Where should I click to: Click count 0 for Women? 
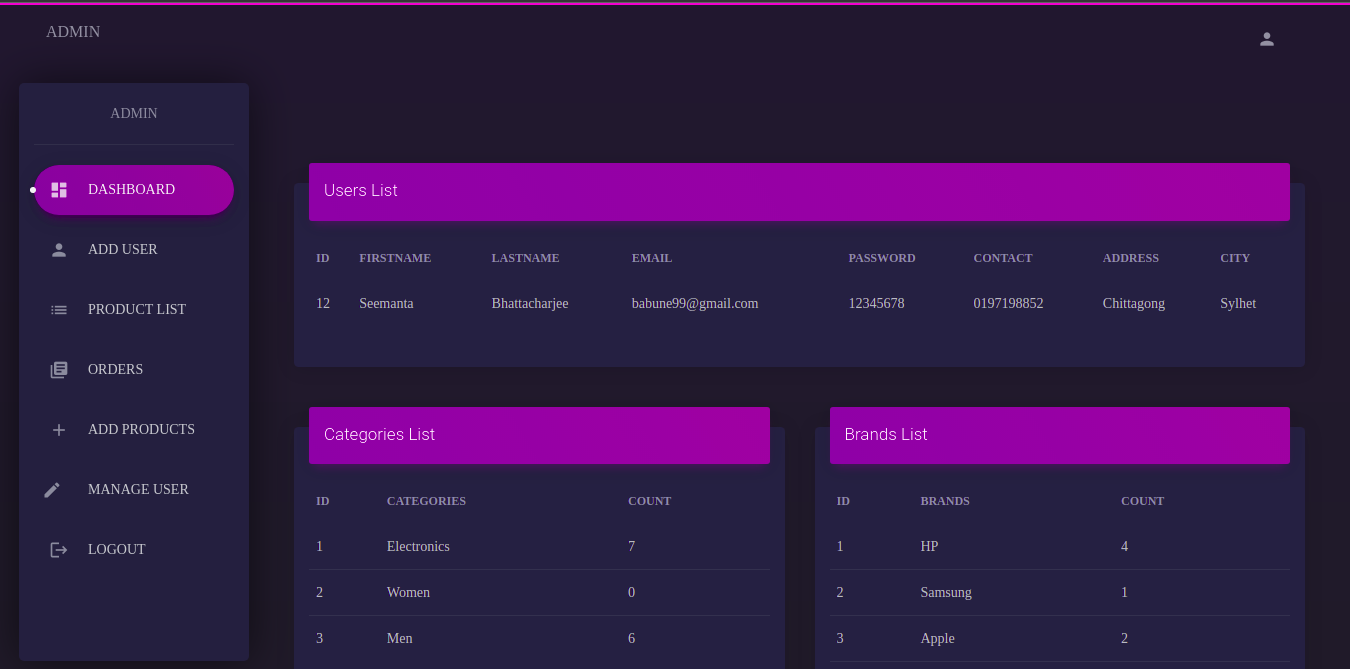tap(631, 593)
